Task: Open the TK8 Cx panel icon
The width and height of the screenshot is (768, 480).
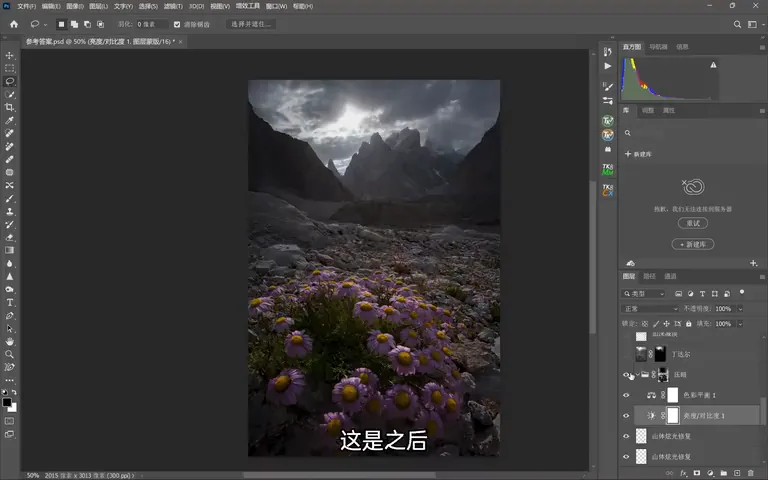Action: click(x=607, y=190)
